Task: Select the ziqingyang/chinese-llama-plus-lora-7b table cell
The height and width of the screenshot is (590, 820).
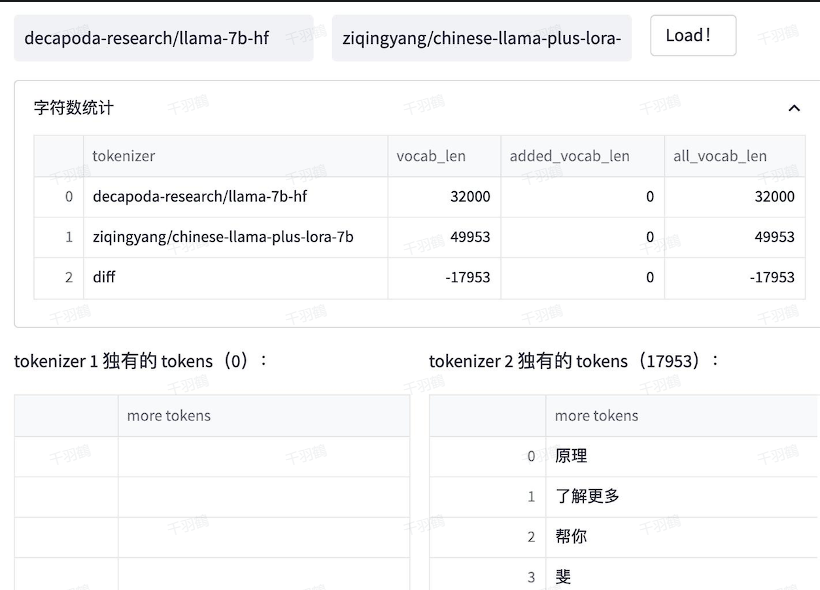Action: (x=235, y=237)
